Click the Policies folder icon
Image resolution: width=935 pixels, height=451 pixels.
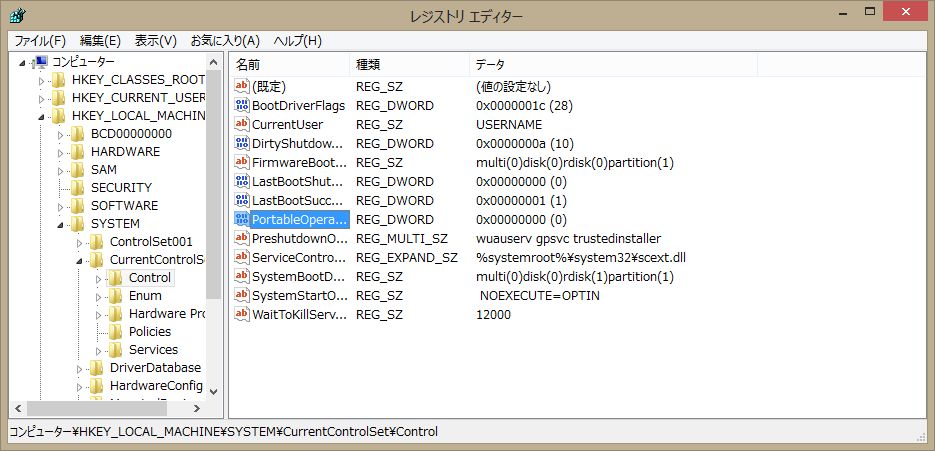(116, 332)
